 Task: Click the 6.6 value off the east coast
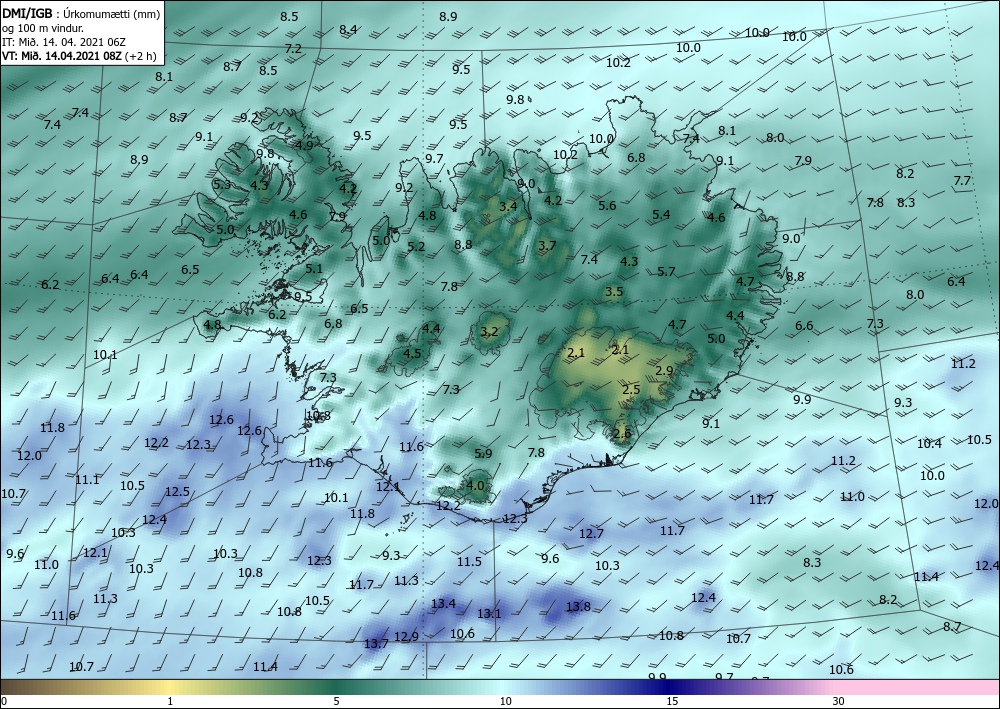click(x=804, y=326)
